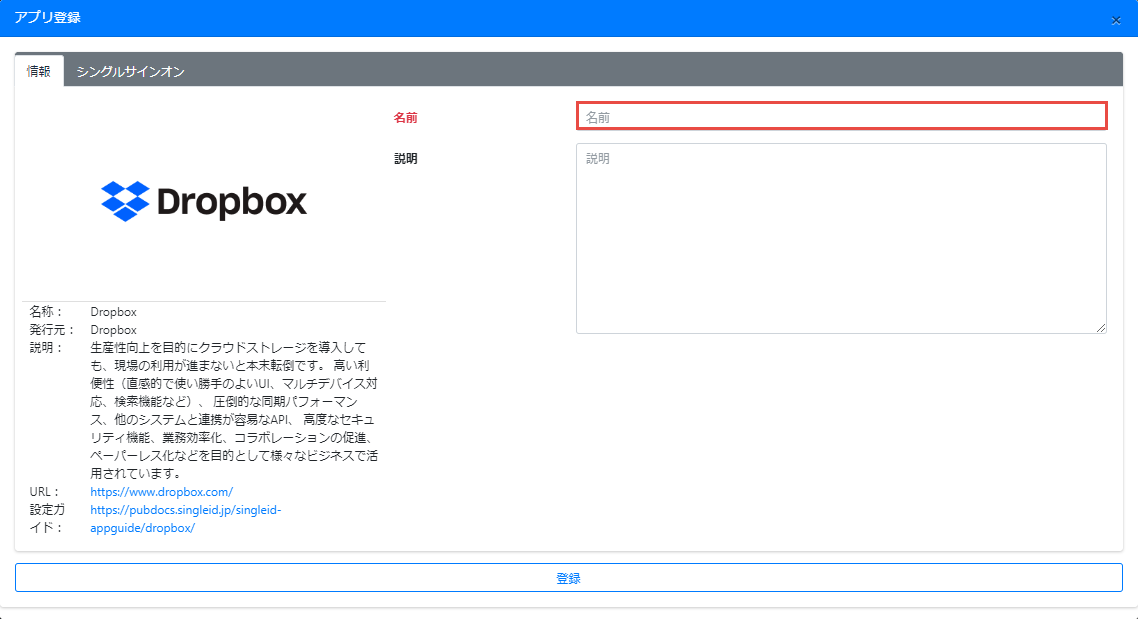Click inside the 説明 text area
The image size is (1138, 619).
click(841, 238)
